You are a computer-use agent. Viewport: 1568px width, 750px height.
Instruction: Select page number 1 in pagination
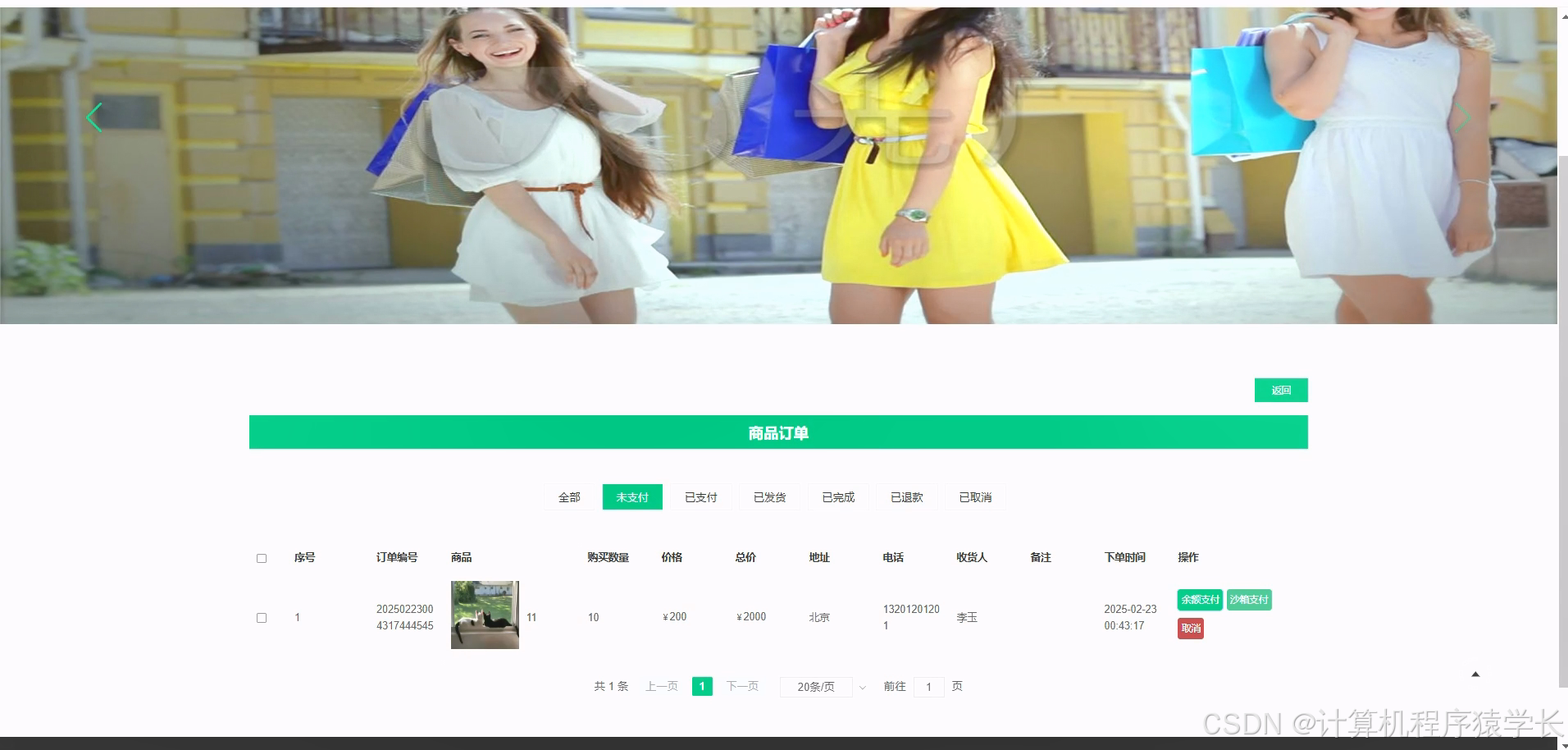(x=702, y=686)
